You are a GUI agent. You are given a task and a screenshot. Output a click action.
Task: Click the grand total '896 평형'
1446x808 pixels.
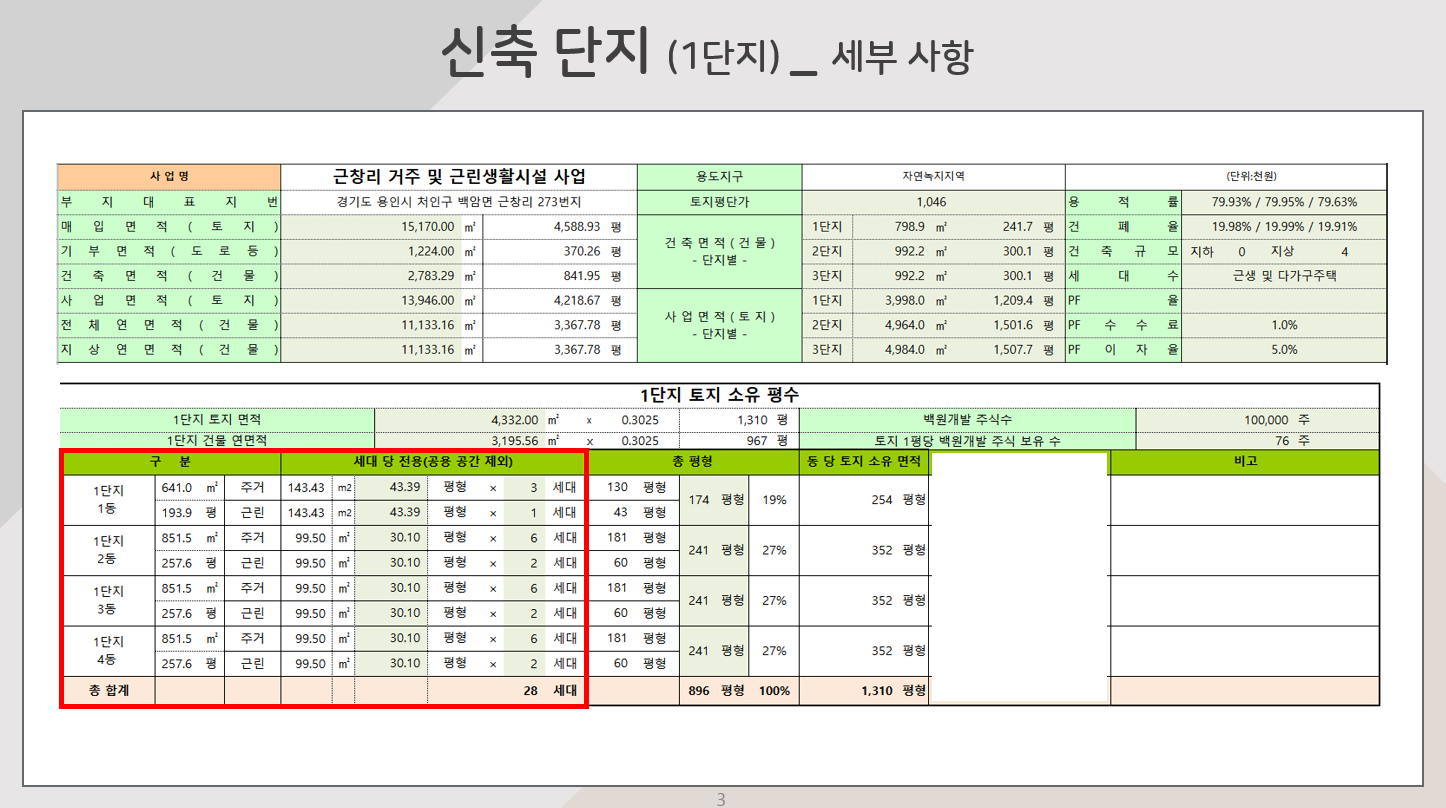pyautogui.click(x=716, y=690)
